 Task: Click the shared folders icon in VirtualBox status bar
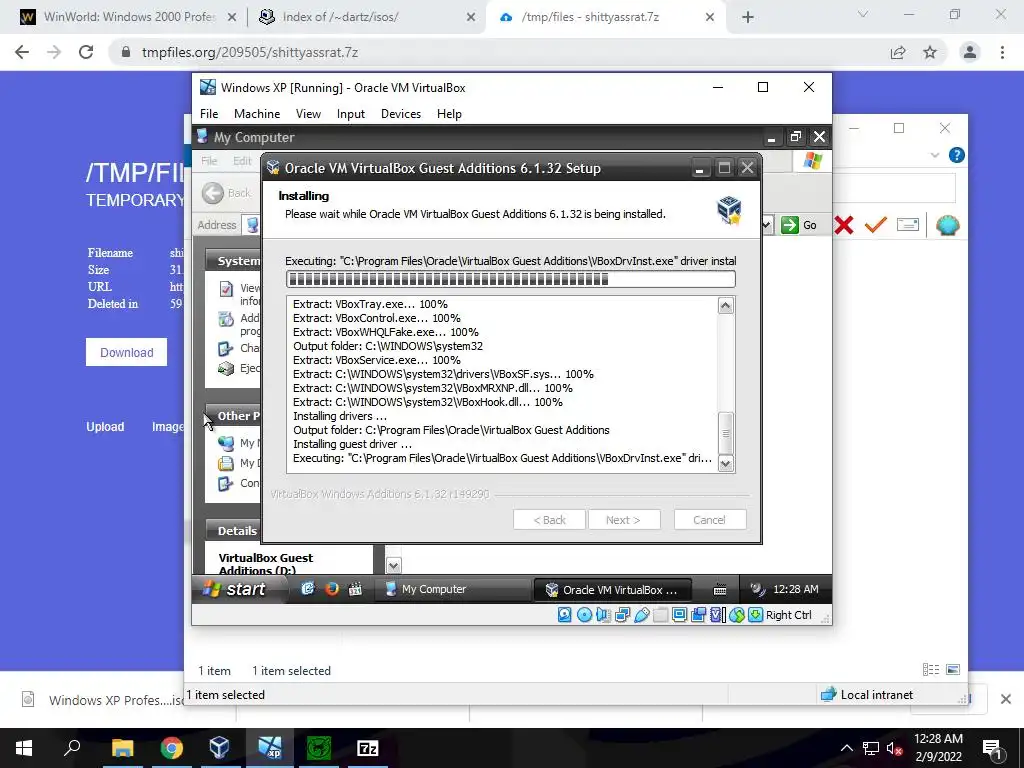click(660, 615)
